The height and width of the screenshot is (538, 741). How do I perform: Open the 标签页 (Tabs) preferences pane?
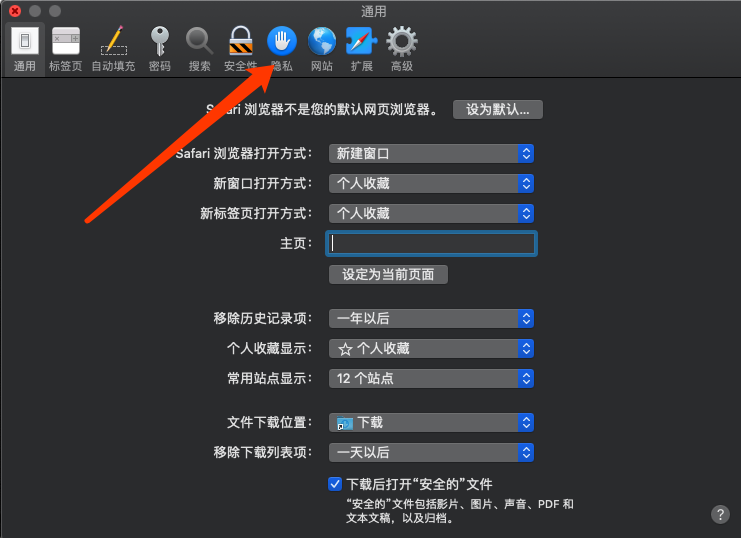pyautogui.click(x=66, y=49)
